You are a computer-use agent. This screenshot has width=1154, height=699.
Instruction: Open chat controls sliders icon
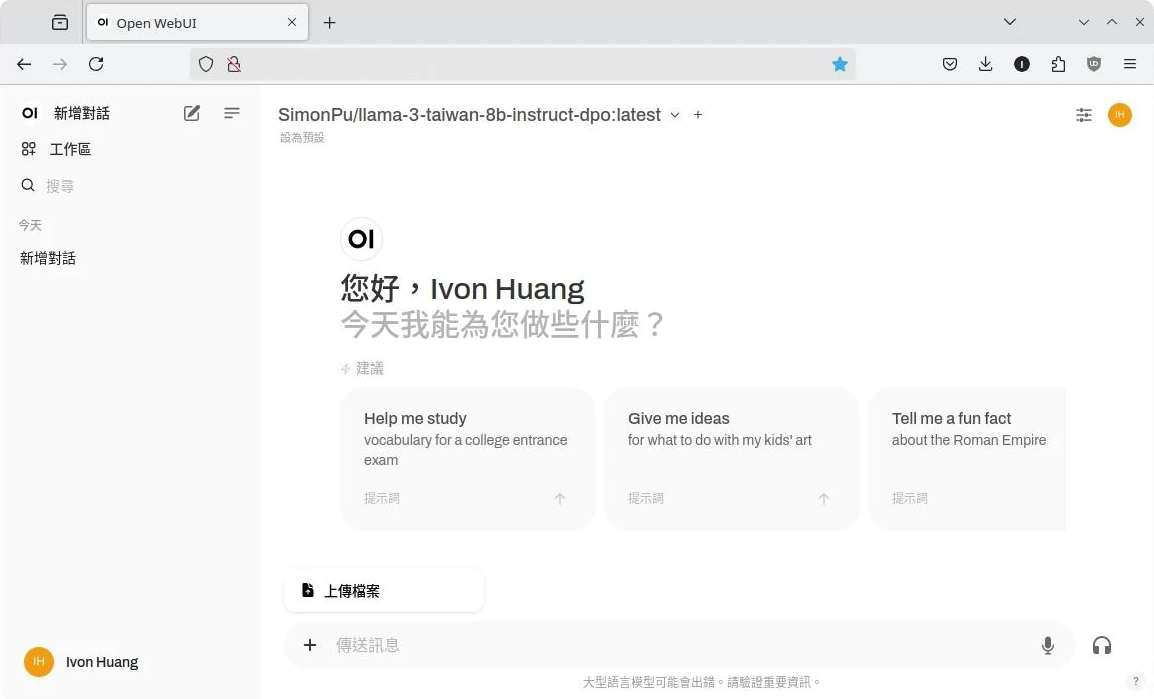point(1083,115)
